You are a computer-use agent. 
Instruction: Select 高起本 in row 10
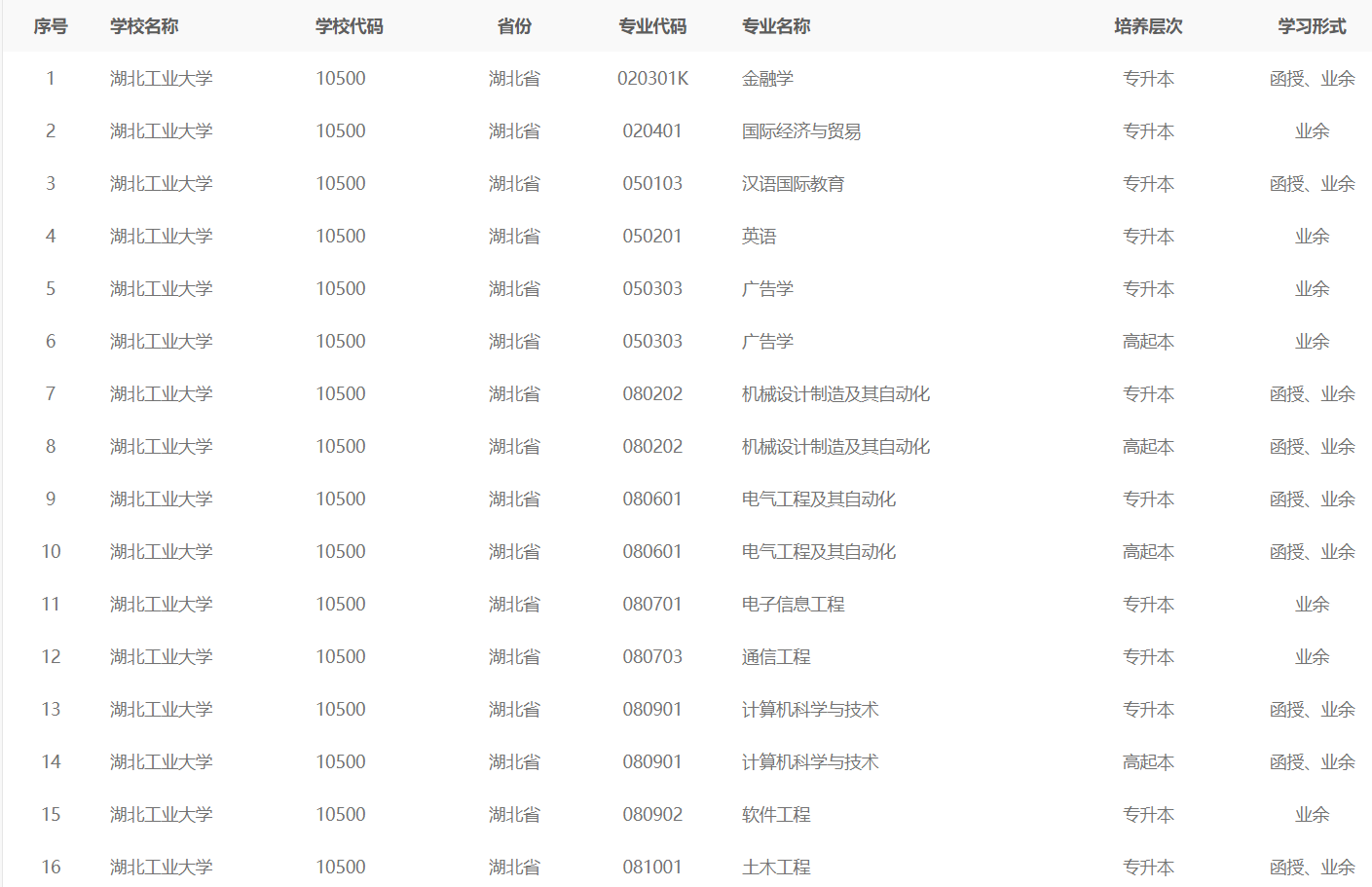click(1148, 552)
